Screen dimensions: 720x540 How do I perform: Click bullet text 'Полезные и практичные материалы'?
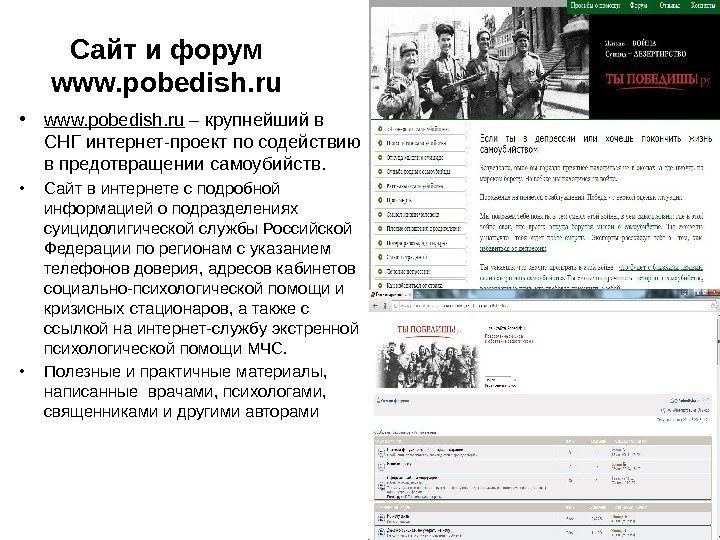coord(185,371)
